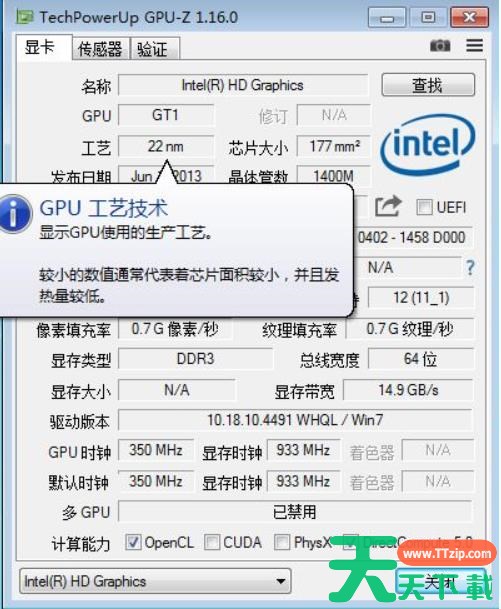501x609 pixels.
Task: Click the 名称 field showing Intel(R) HD Graphics
Action: pos(243,85)
